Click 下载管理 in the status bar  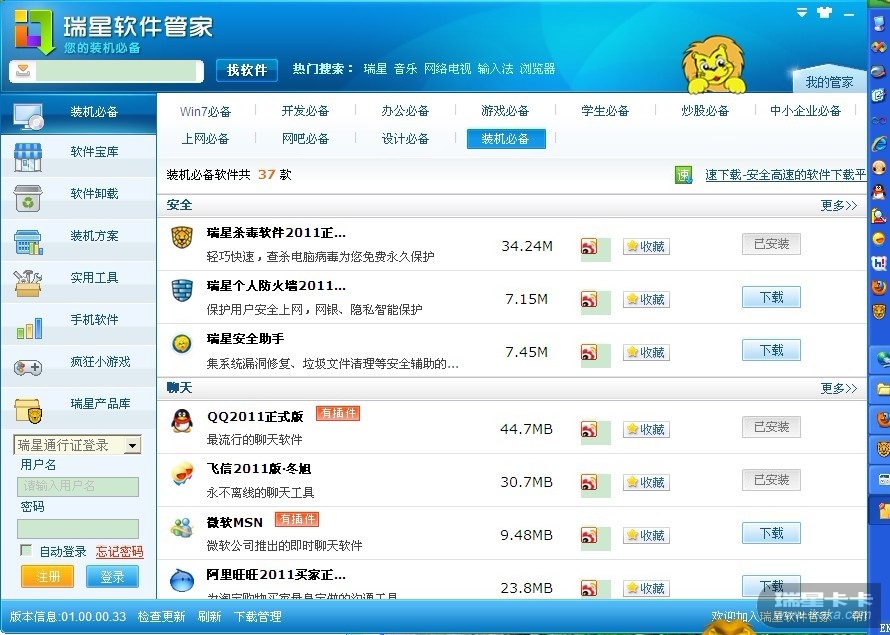[258, 616]
